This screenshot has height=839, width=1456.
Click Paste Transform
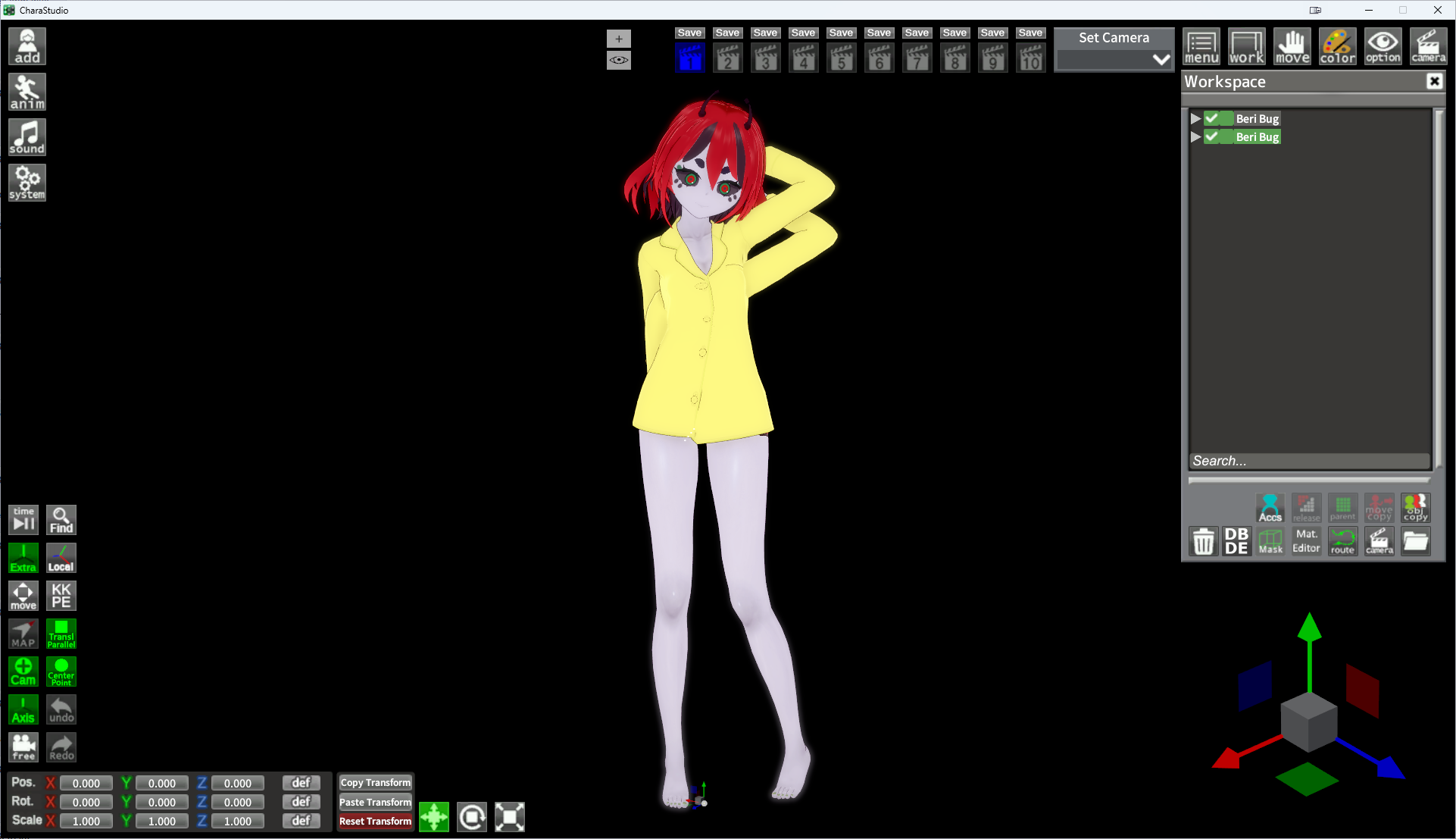click(375, 802)
